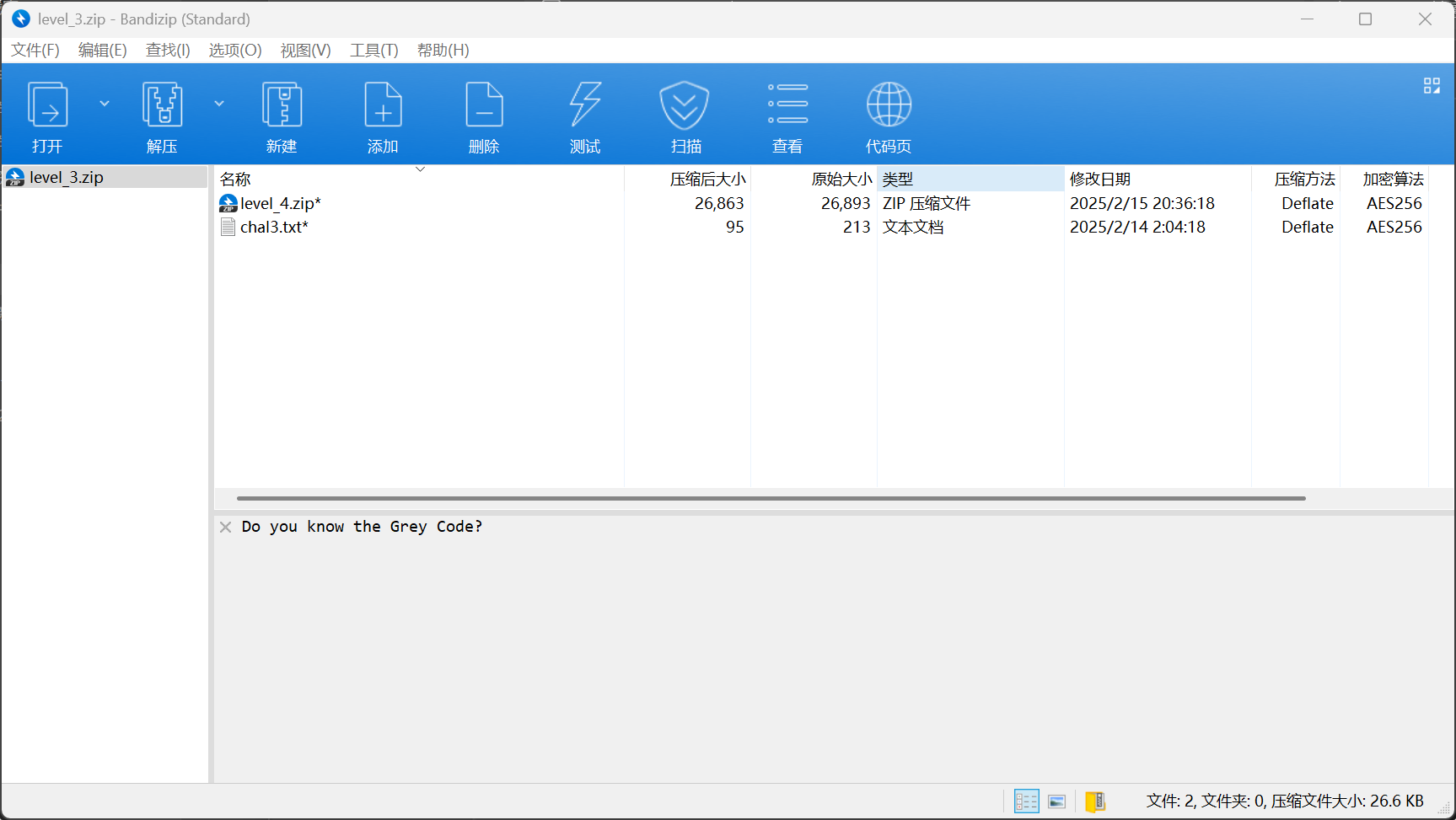The image size is (1456, 820).
Task: Click the horizontal scrollbar of the file list
Action: click(x=771, y=498)
